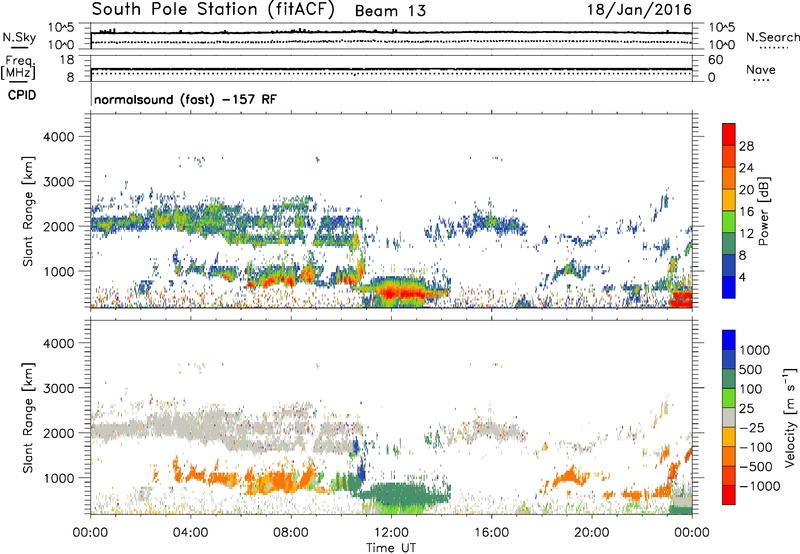Click the bright blue bottom power colorbar segment
Viewport: 800px width, 554px height.
click(x=729, y=288)
